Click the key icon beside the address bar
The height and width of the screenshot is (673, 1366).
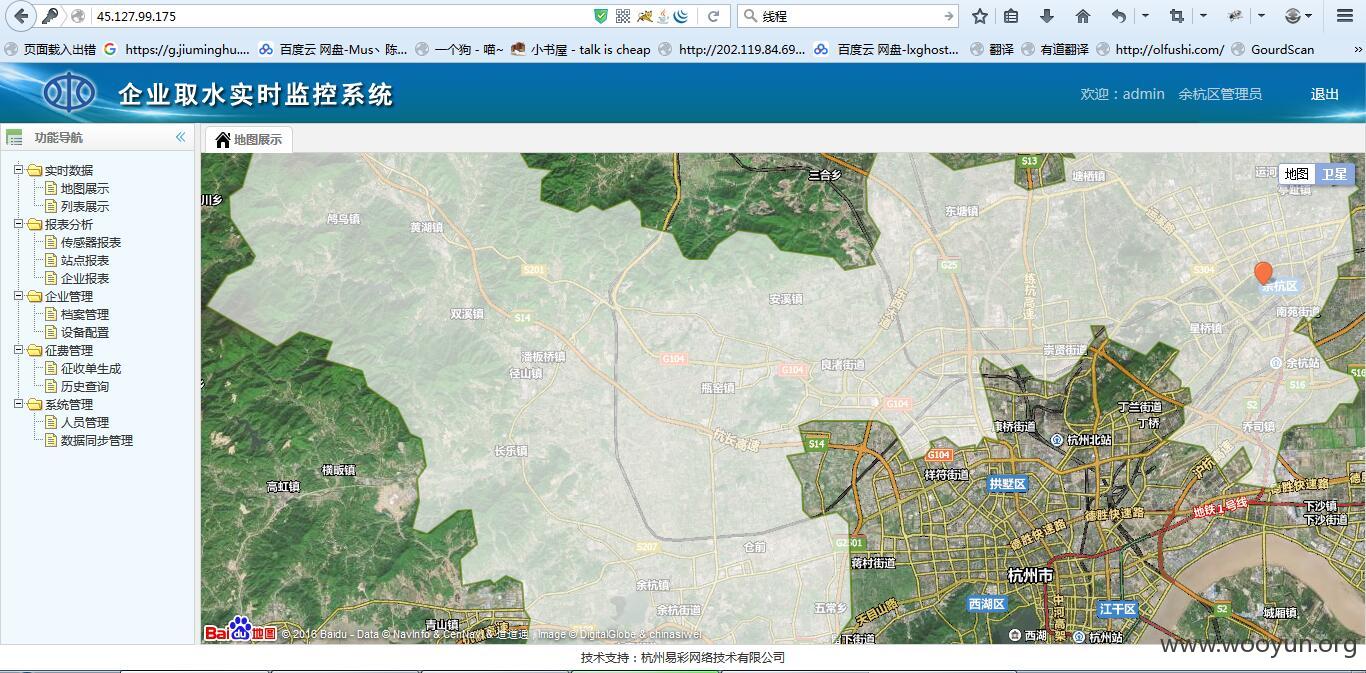point(50,16)
